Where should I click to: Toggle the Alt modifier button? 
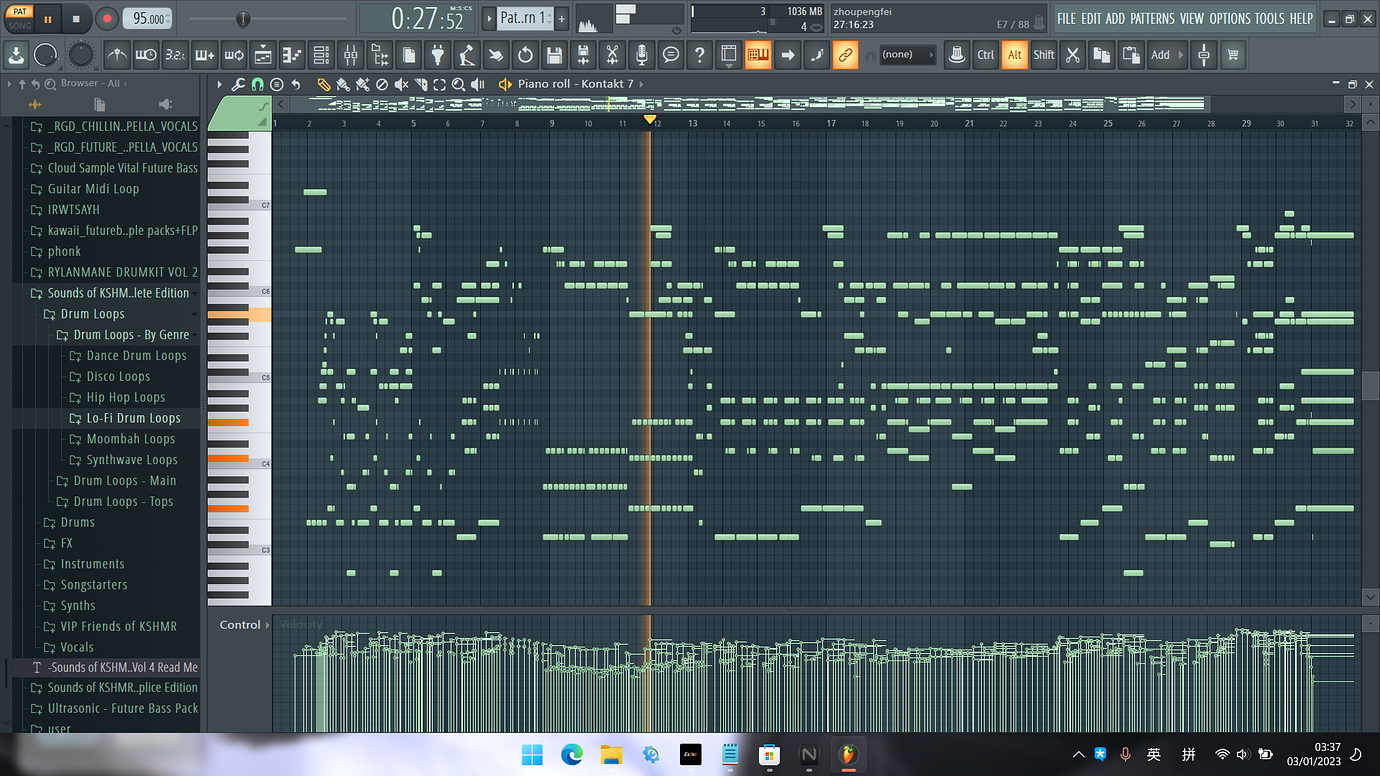click(1015, 55)
